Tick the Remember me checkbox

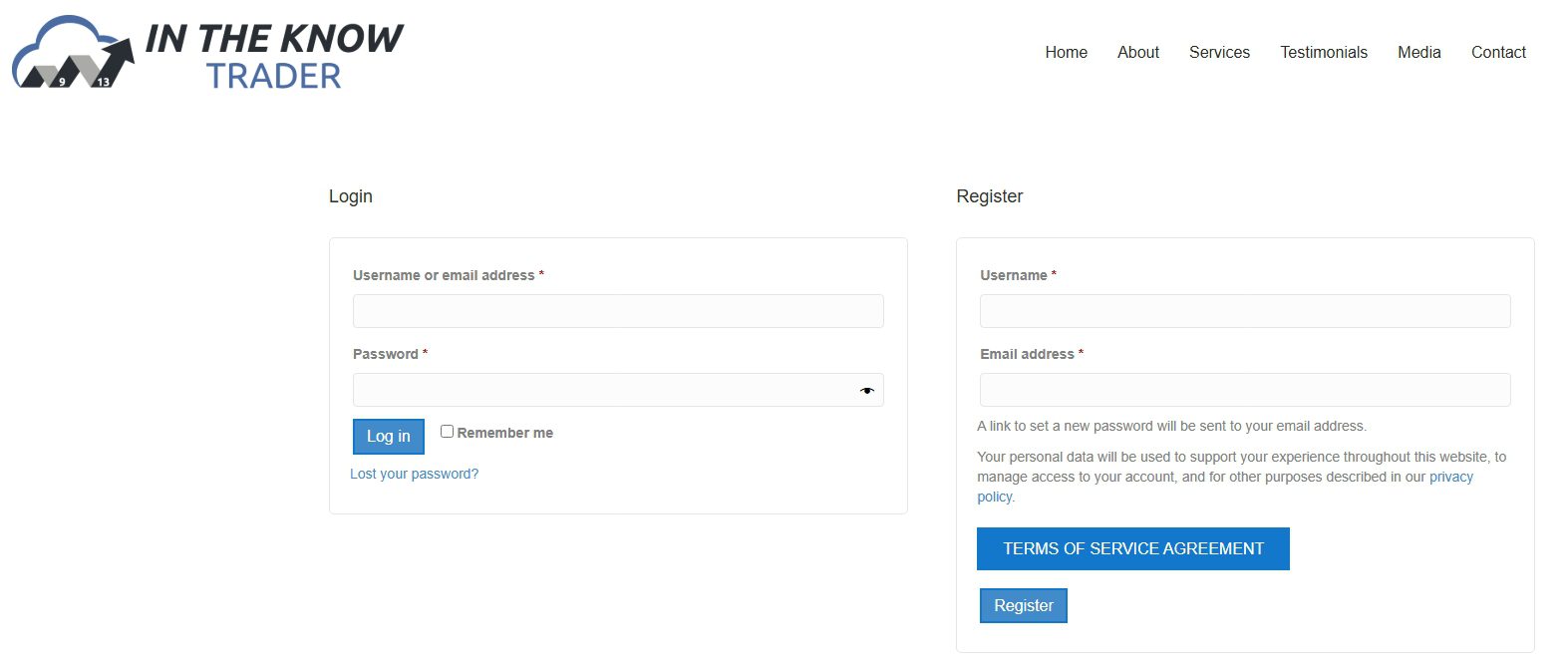[447, 432]
